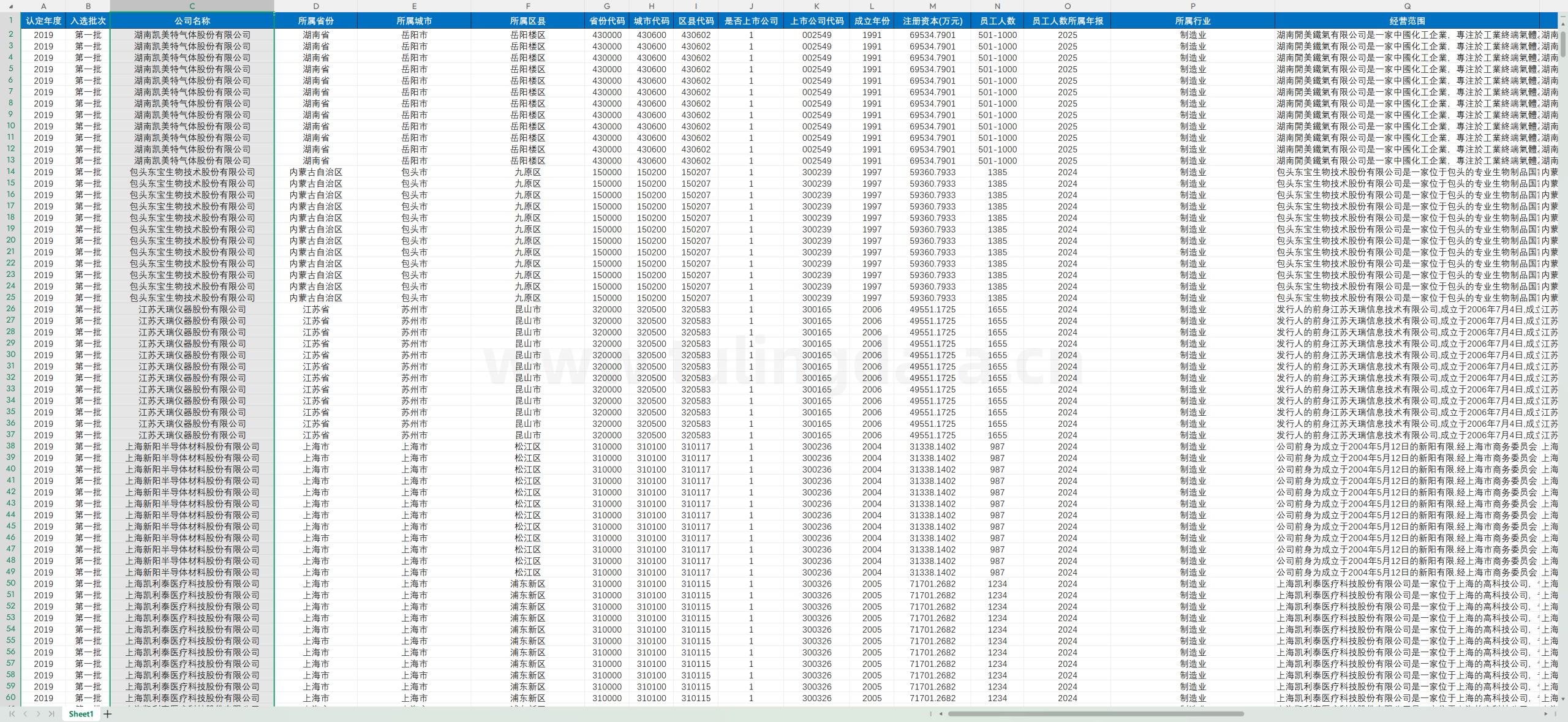Select column K header
This screenshot has height=722, width=1568.
pos(817,6)
